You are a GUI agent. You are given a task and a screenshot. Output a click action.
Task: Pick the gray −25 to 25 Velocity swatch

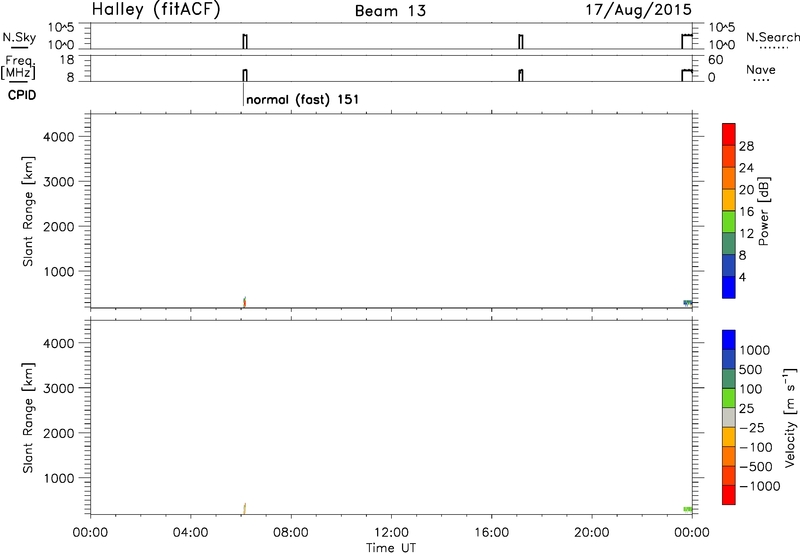click(x=729, y=417)
